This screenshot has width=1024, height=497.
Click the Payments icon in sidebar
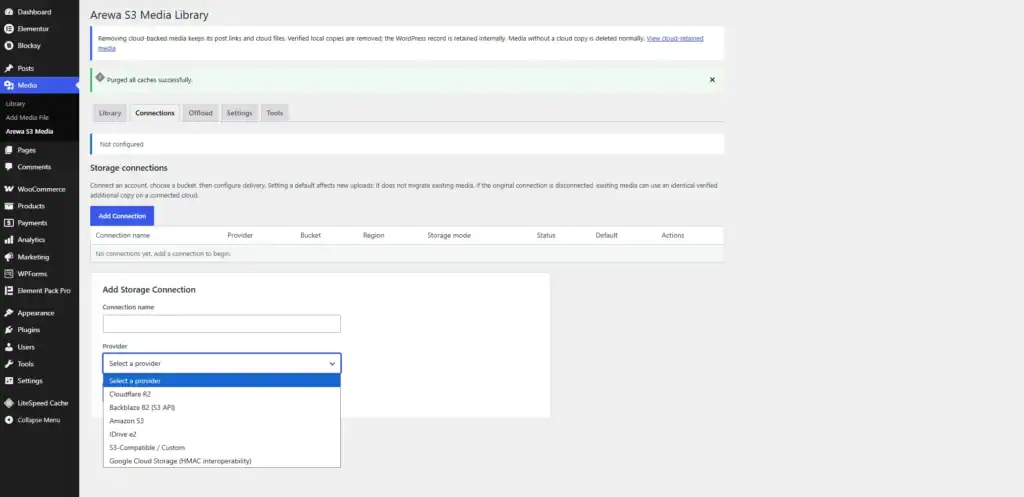(x=8, y=223)
